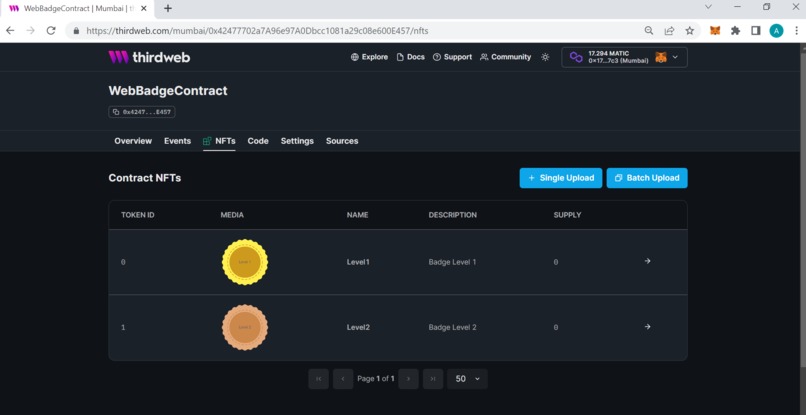This screenshot has width=806, height=415.
Task: Click the Single Upload button
Action: (x=561, y=178)
